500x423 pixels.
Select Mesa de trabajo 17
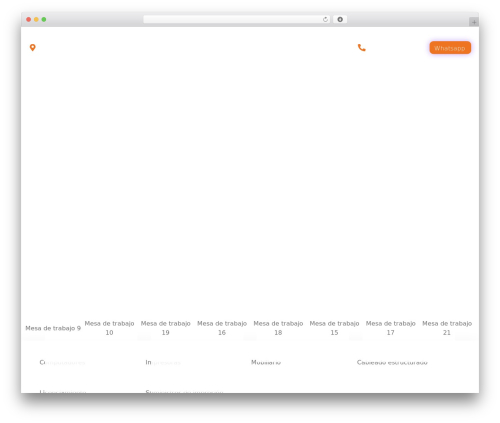391,328
